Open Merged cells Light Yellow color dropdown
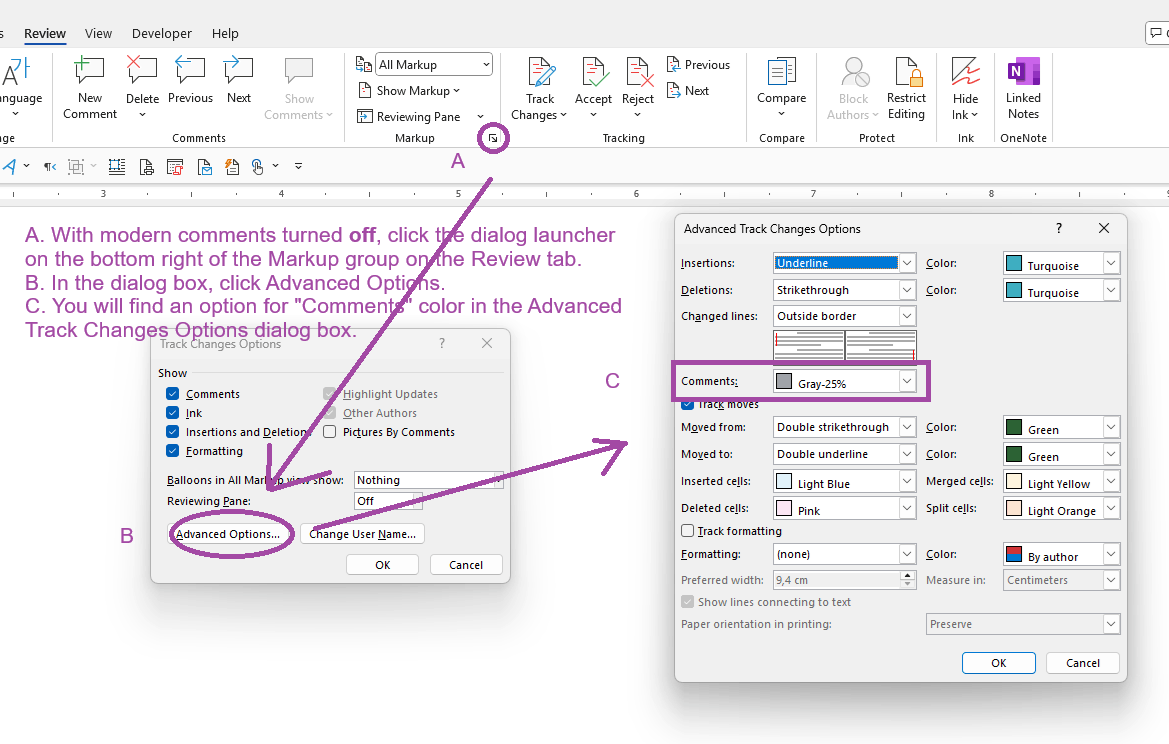Viewport: 1169px width, 744px height. pos(1062,482)
